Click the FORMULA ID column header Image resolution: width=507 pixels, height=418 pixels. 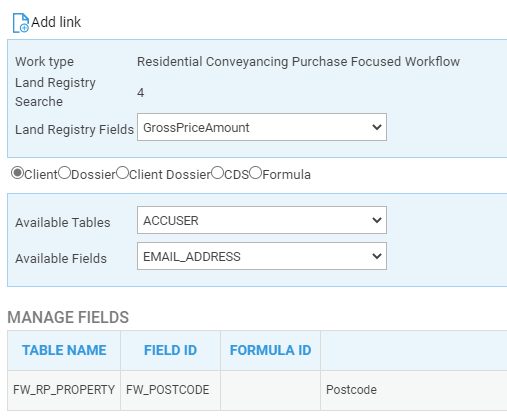270,350
